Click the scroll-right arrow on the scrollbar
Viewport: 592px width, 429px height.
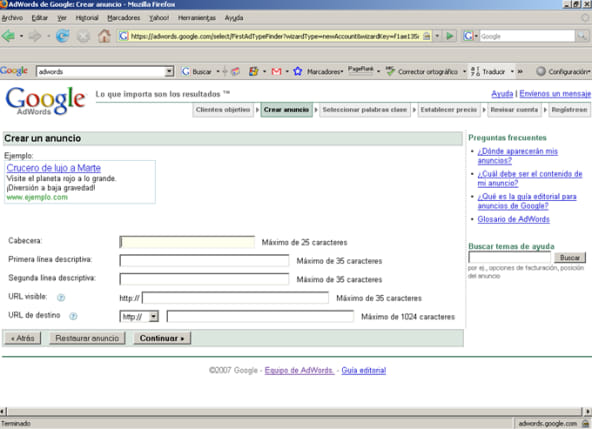pos(587,411)
